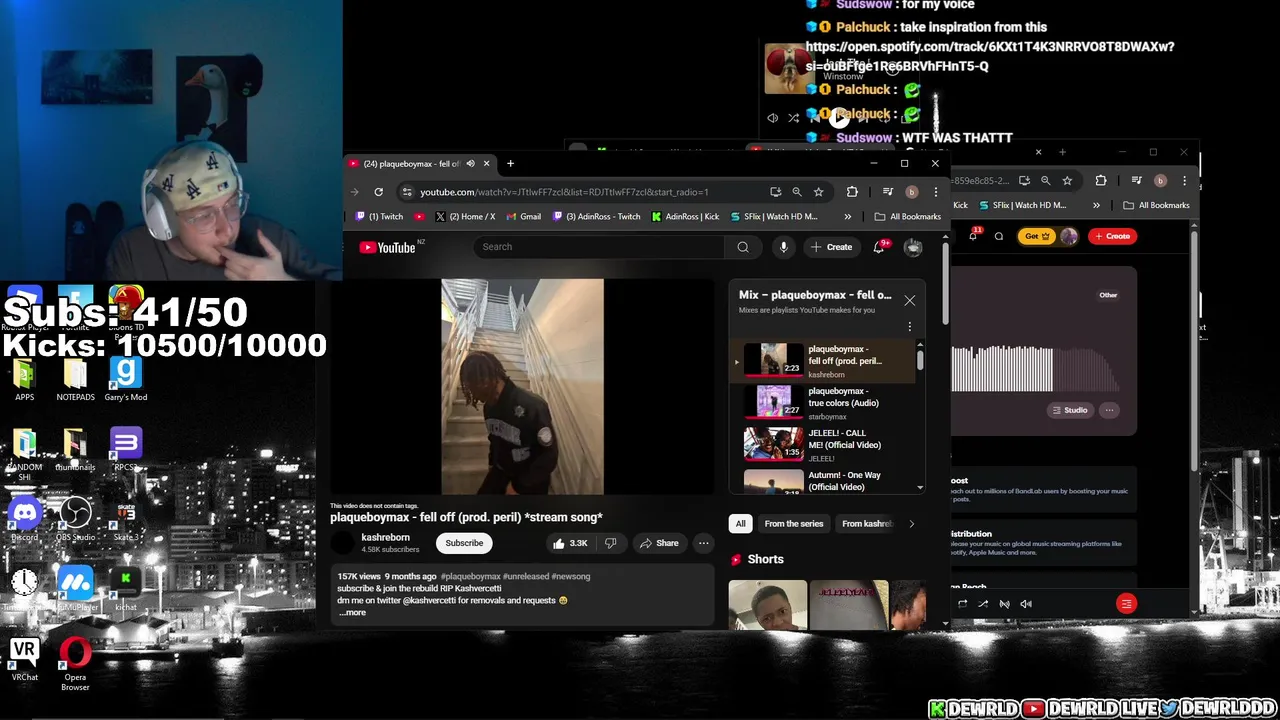Click BandLab red Create button
Viewport: 1280px width, 720px height.
coord(1111,237)
